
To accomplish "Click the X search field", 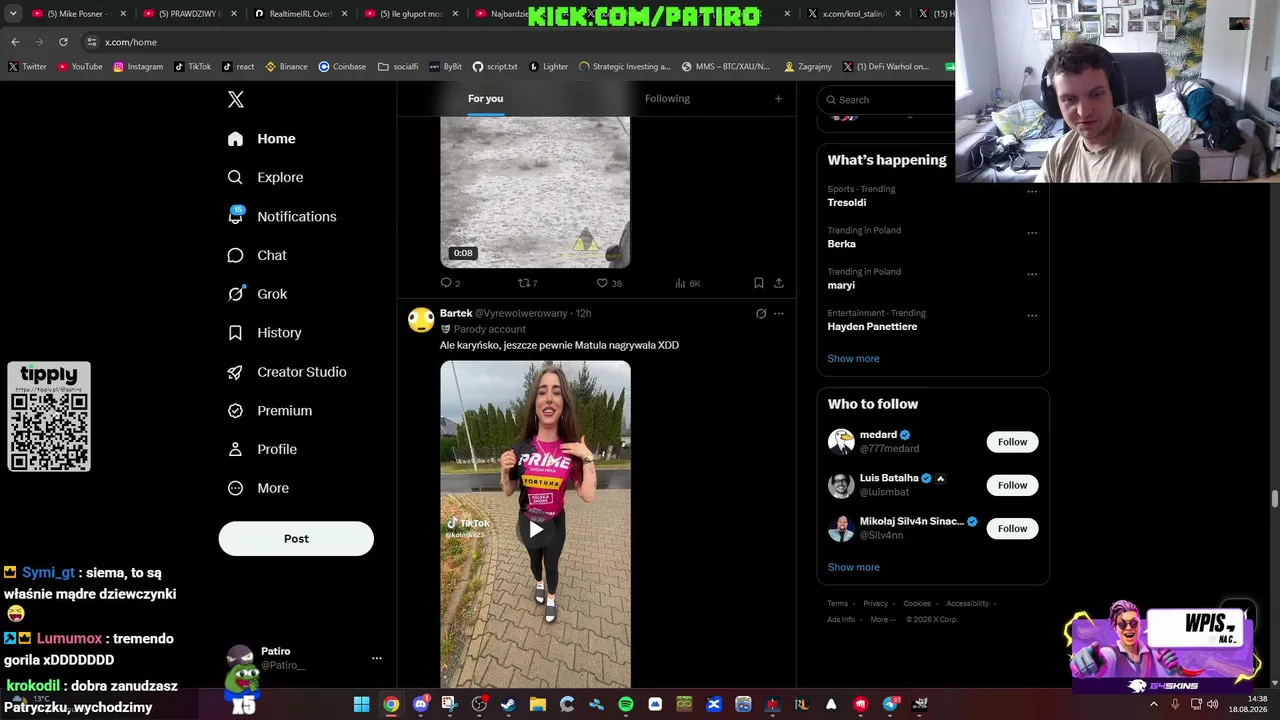I will coord(886,100).
